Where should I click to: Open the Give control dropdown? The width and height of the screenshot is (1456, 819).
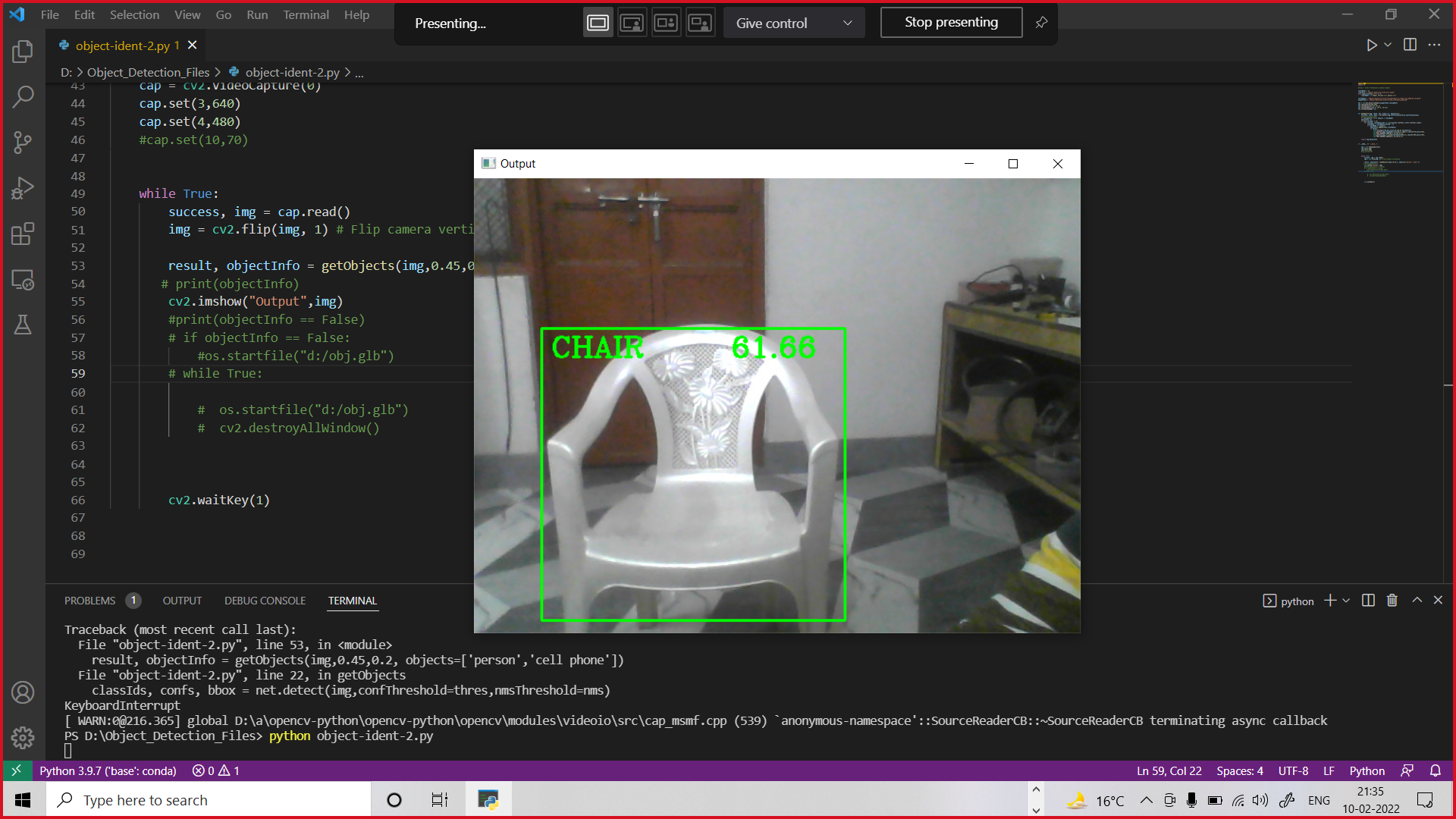coord(793,23)
